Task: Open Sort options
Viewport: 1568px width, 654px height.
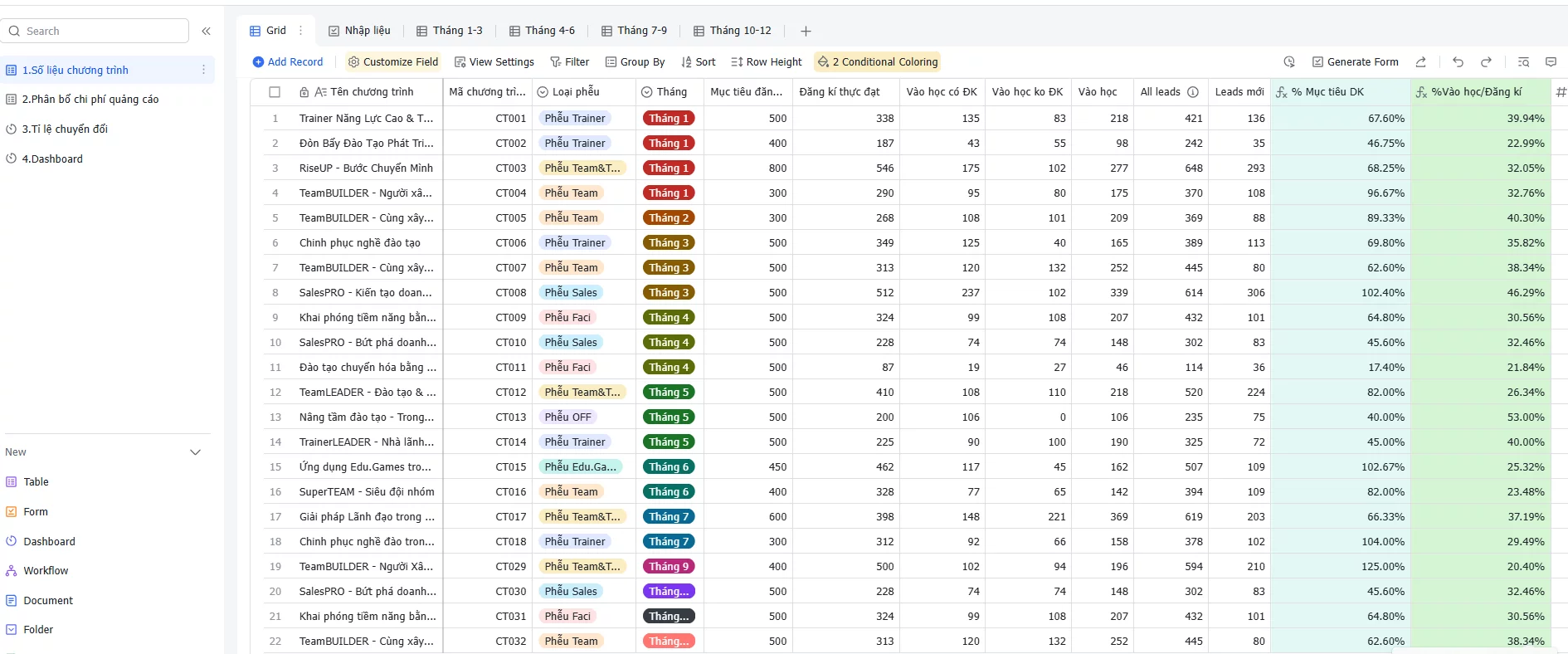Action: [x=698, y=61]
